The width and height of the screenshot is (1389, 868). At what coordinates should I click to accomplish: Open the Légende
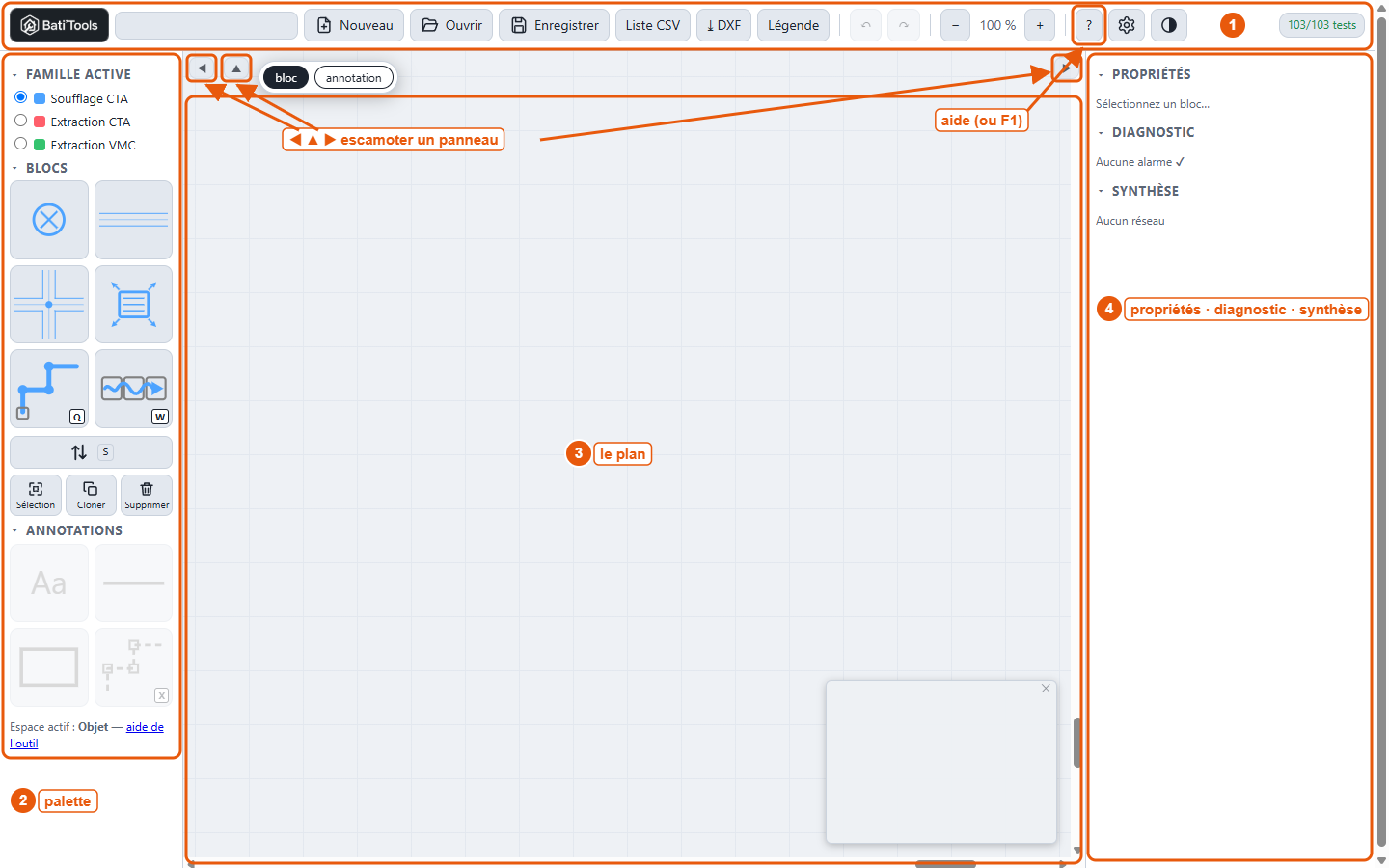coord(794,25)
